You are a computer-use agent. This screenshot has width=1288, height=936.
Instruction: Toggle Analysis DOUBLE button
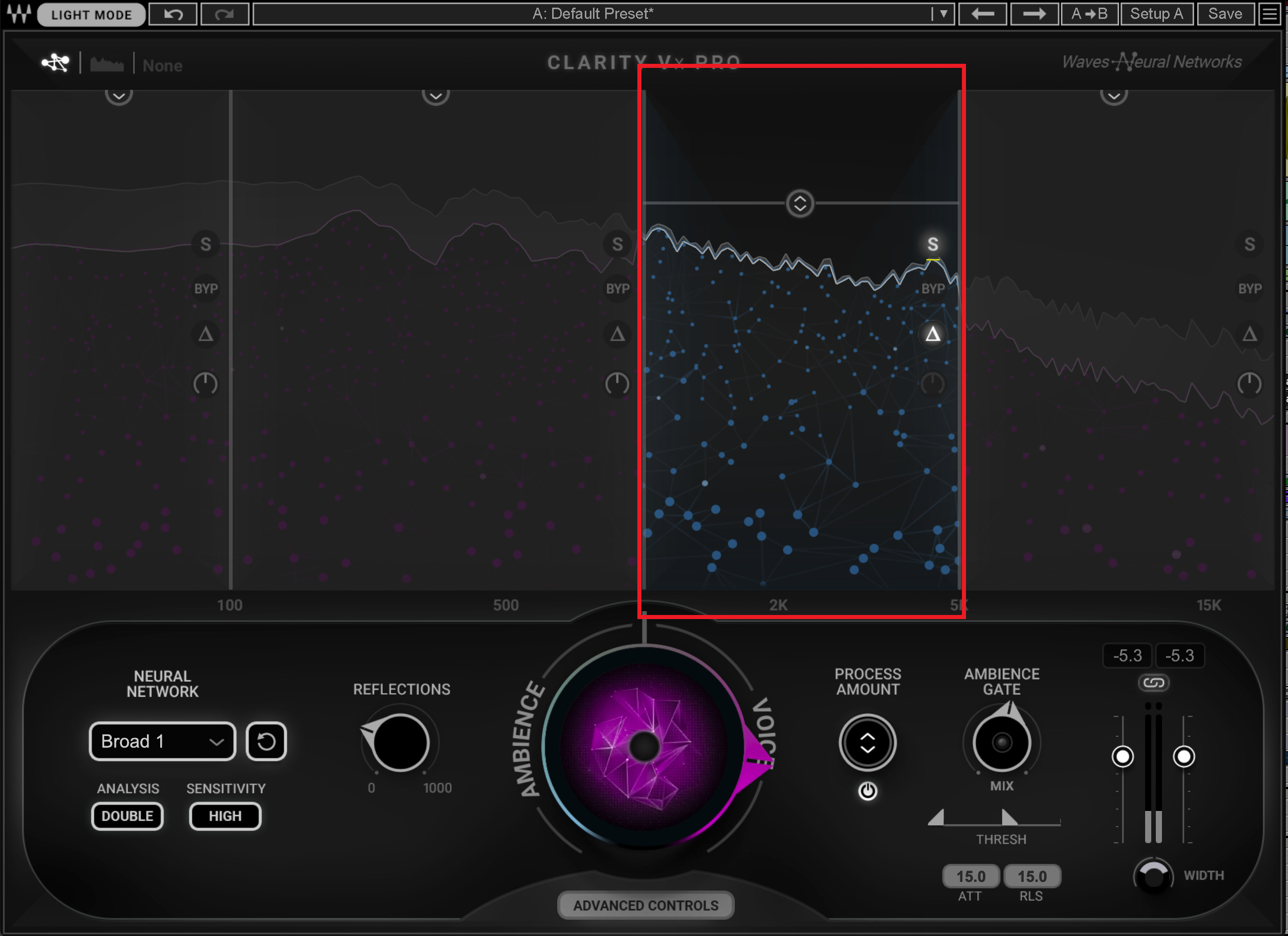tap(127, 816)
